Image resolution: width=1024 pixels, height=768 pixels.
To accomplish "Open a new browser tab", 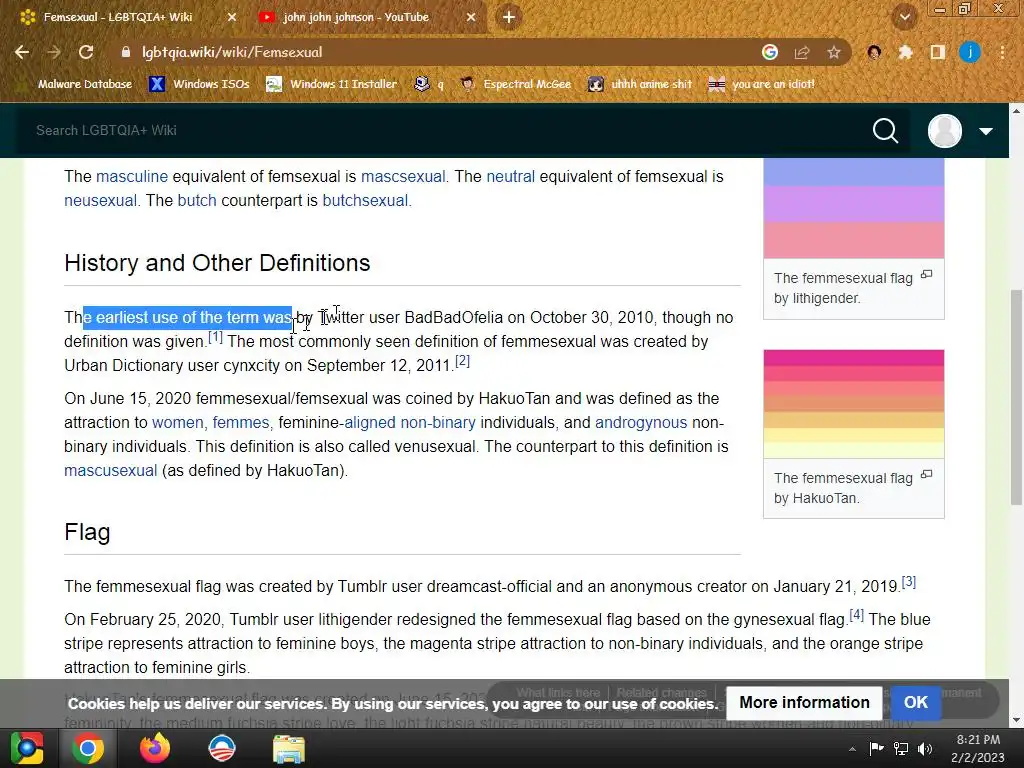I will click(x=509, y=18).
